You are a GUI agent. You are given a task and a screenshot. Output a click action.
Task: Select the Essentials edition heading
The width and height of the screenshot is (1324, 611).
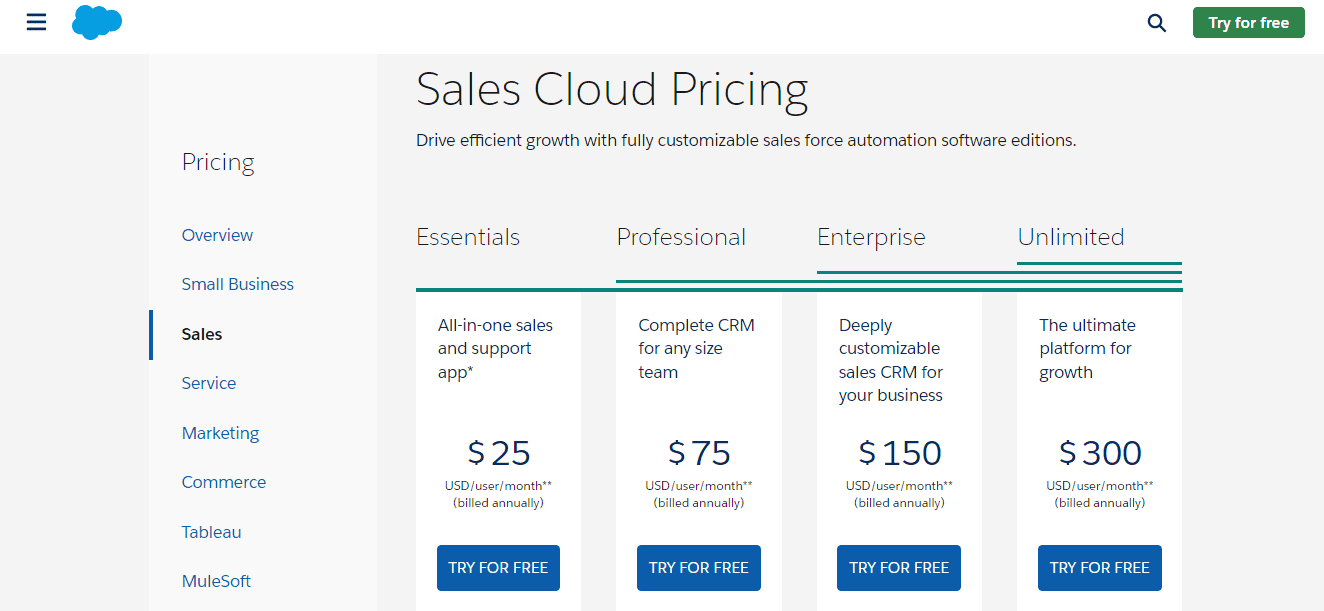(468, 237)
